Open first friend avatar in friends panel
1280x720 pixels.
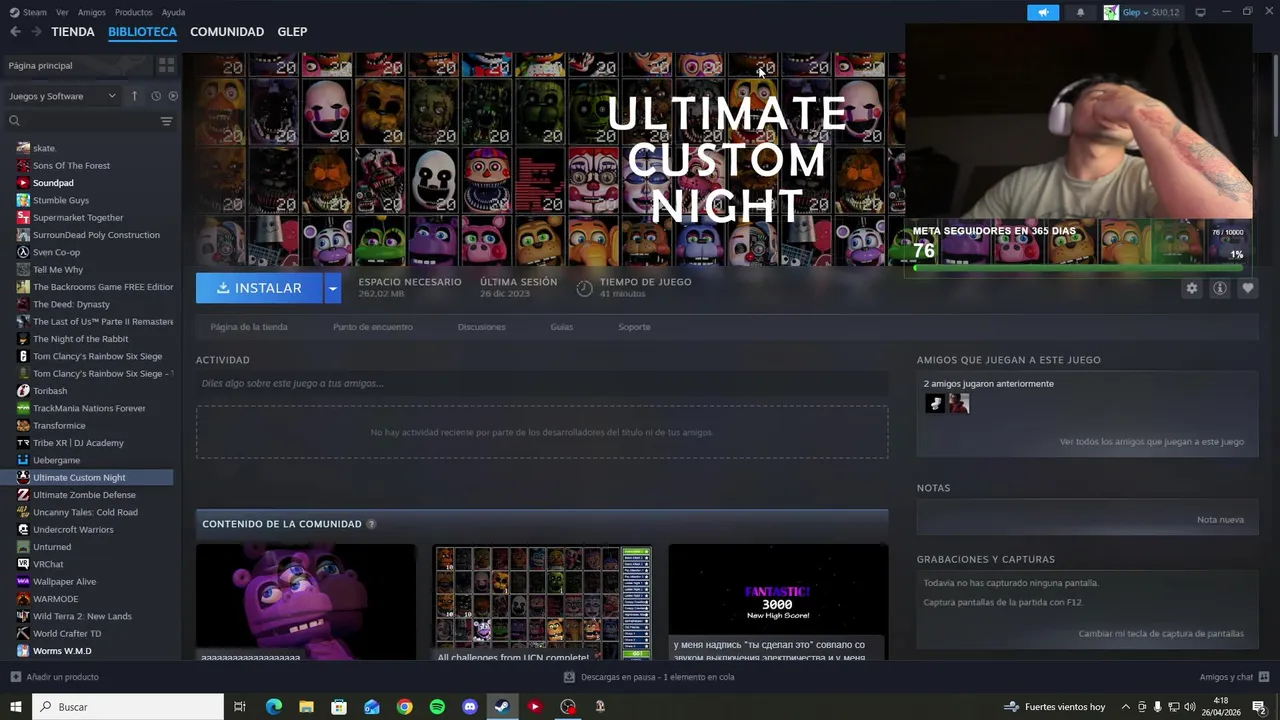tap(934, 403)
